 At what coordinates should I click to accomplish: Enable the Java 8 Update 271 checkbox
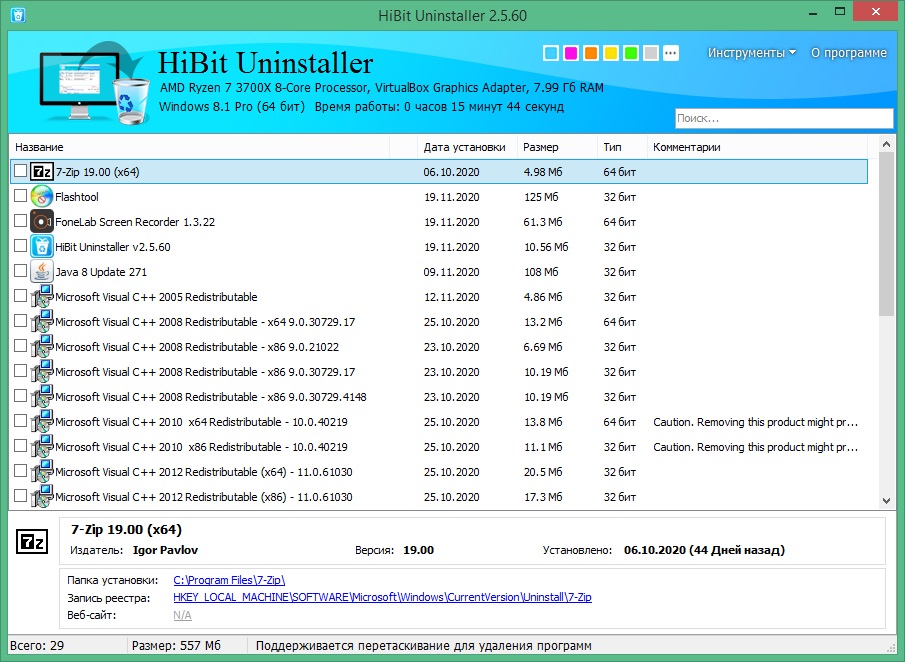click(18, 271)
